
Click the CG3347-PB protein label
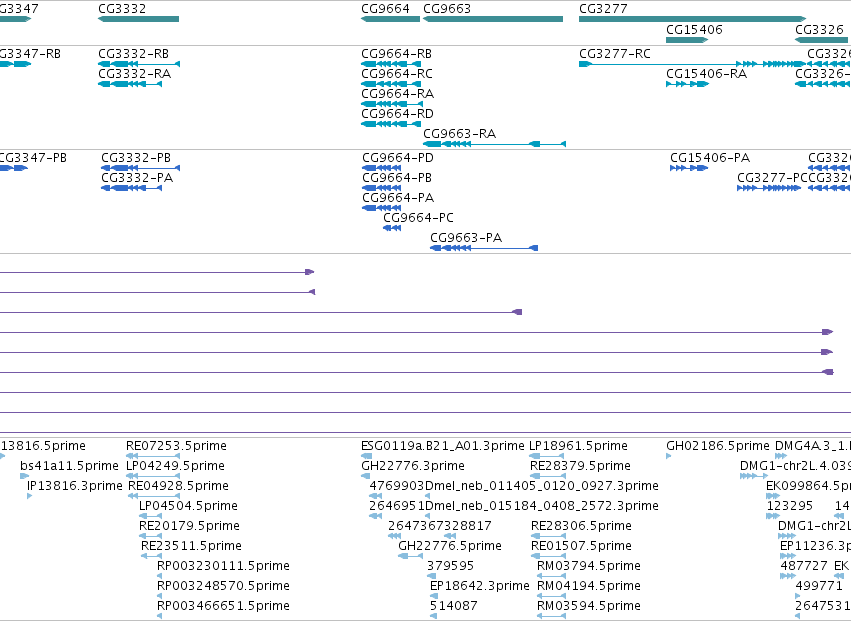pos(32,158)
